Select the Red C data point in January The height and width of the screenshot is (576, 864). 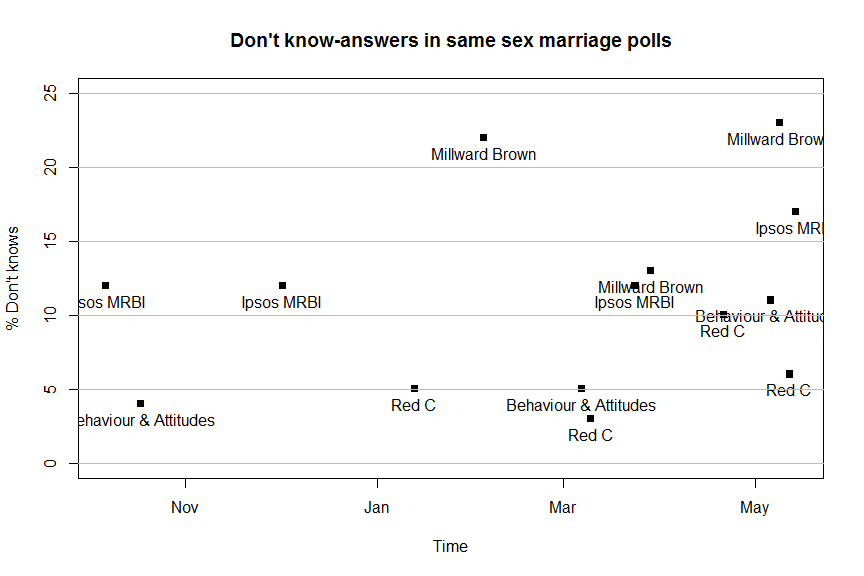coord(414,388)
